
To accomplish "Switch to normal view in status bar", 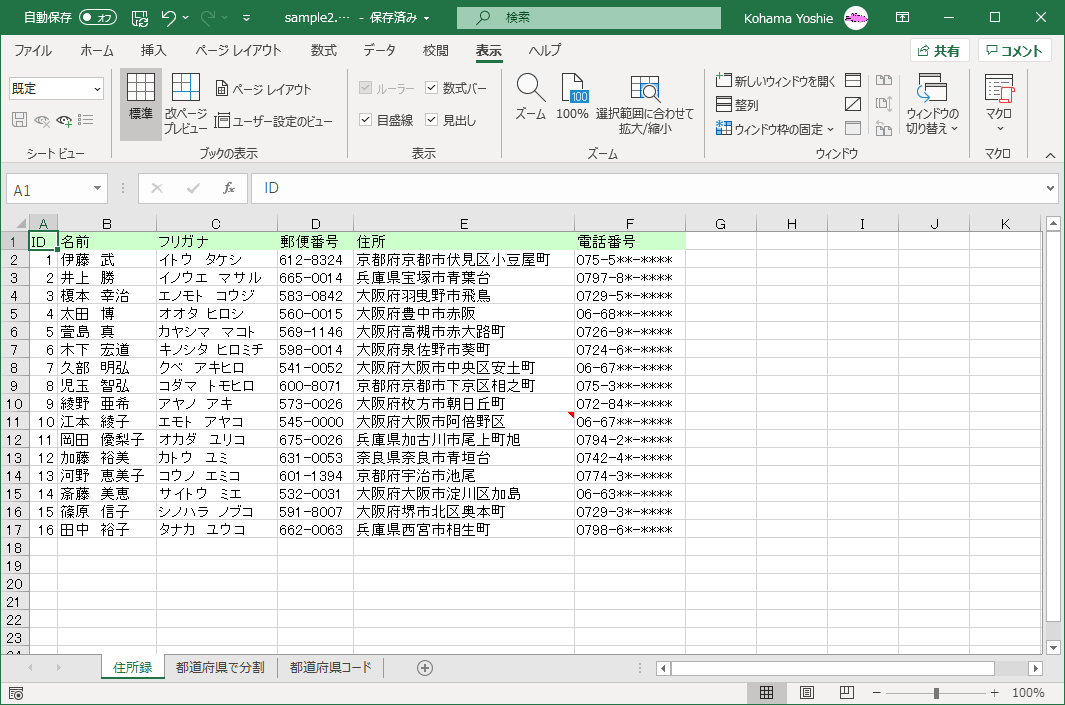I will point(766,693).
